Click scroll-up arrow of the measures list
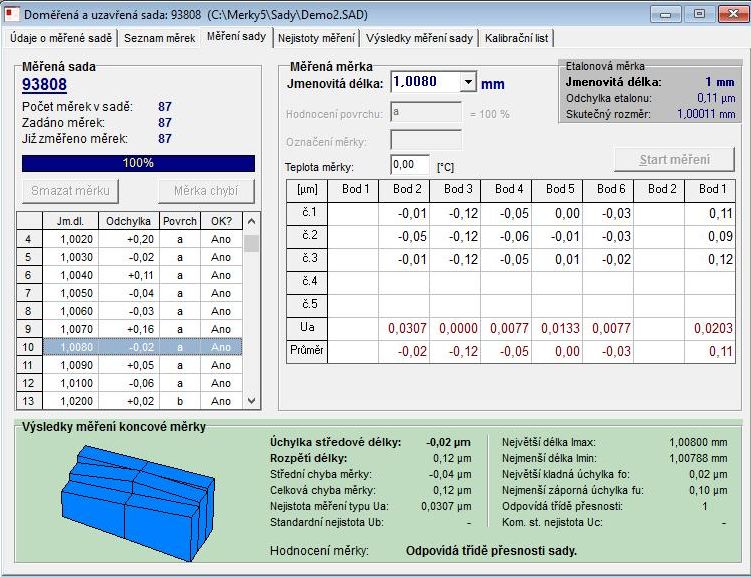The image size is (751, 577). pos(251,221)
